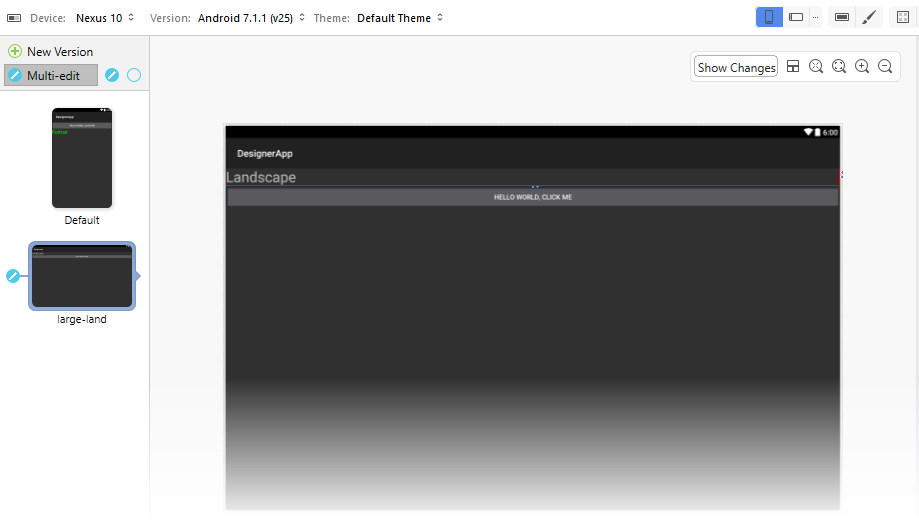The image size is (919, 527).
Task: Click the grid layout icon at far right
Action: [903, 17]
